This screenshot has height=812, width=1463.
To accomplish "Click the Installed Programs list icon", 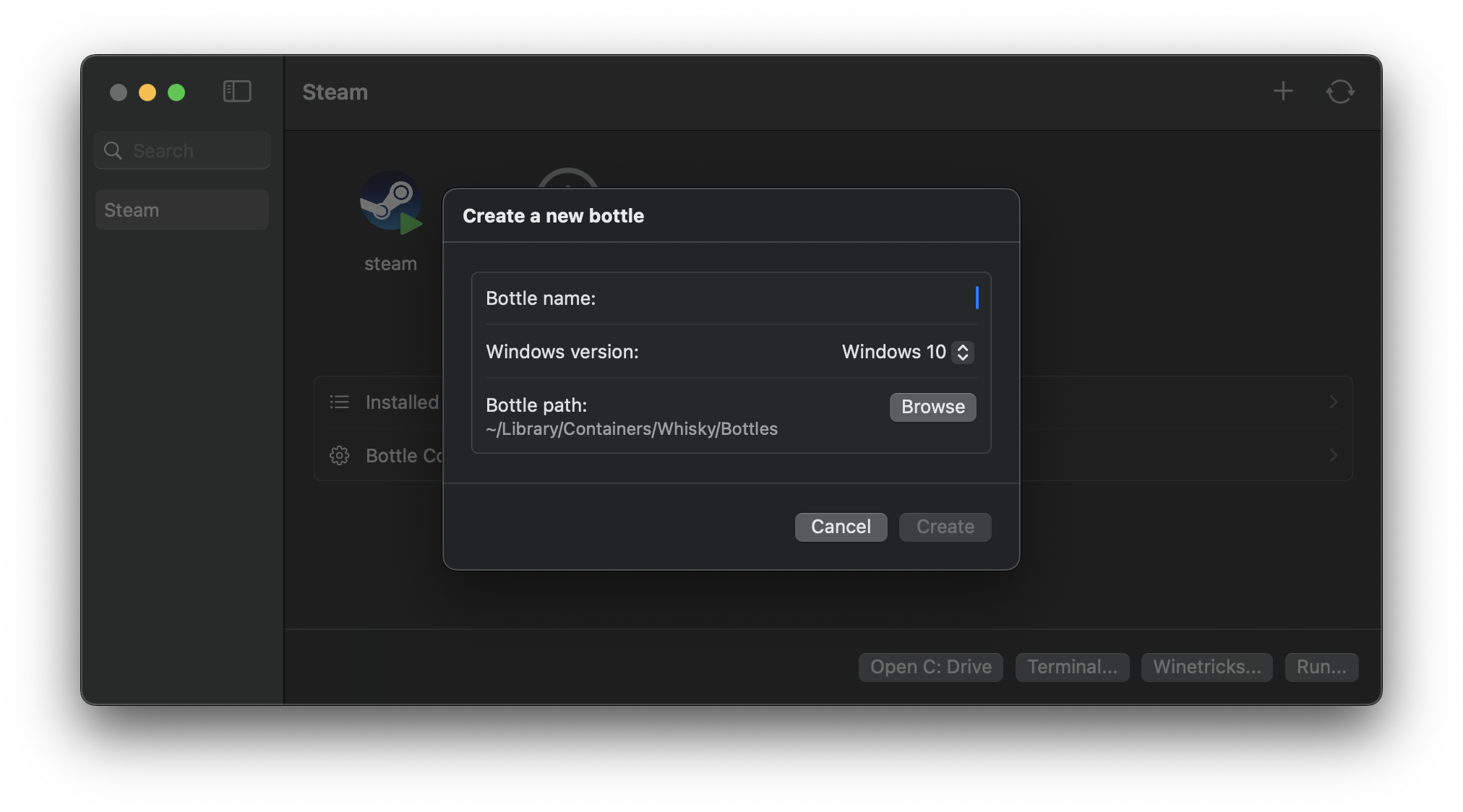I will pyautogui.click(x=340, y=402).
